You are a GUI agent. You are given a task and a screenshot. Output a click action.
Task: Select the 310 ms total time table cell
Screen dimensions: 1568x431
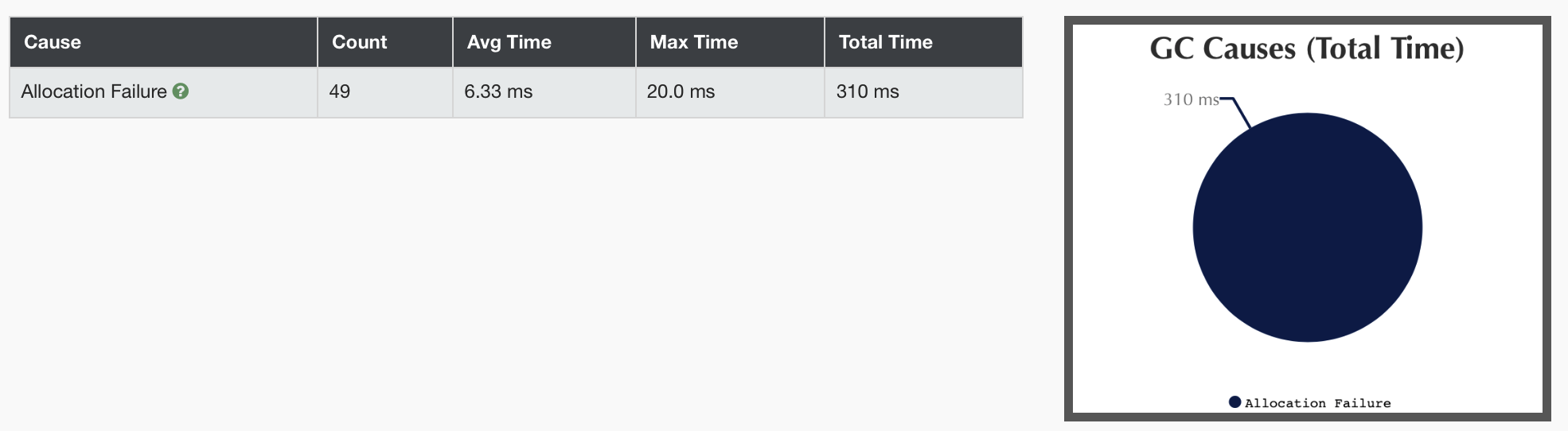click(x=868, y=91)
